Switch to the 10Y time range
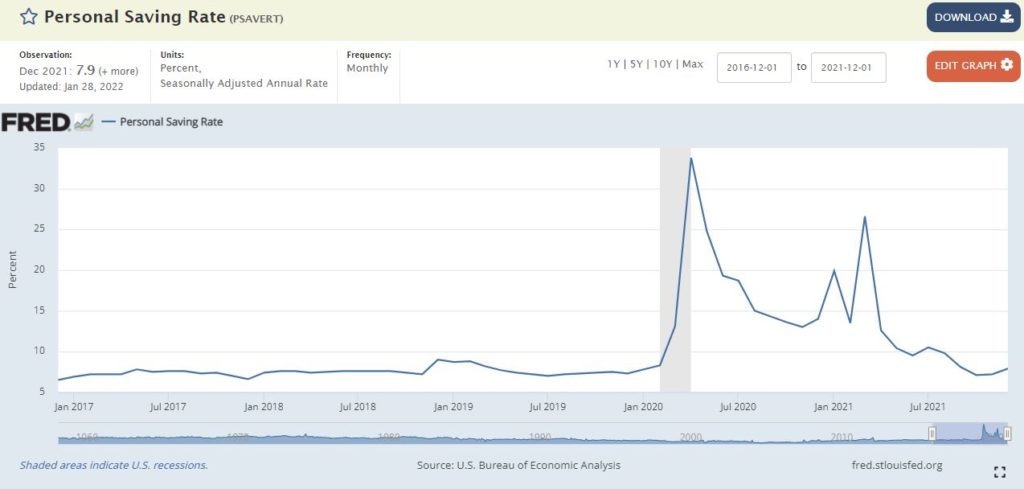The width and height of the screenshot is (1024, 489). (662, 64)
